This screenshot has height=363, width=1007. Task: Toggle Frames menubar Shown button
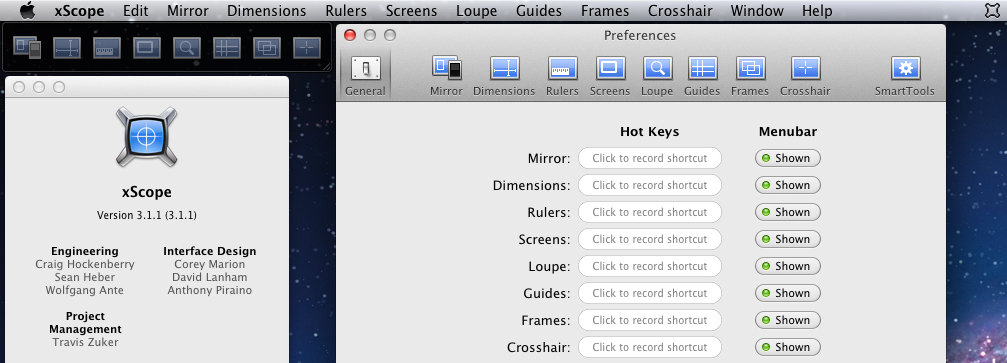click(787, 320)
